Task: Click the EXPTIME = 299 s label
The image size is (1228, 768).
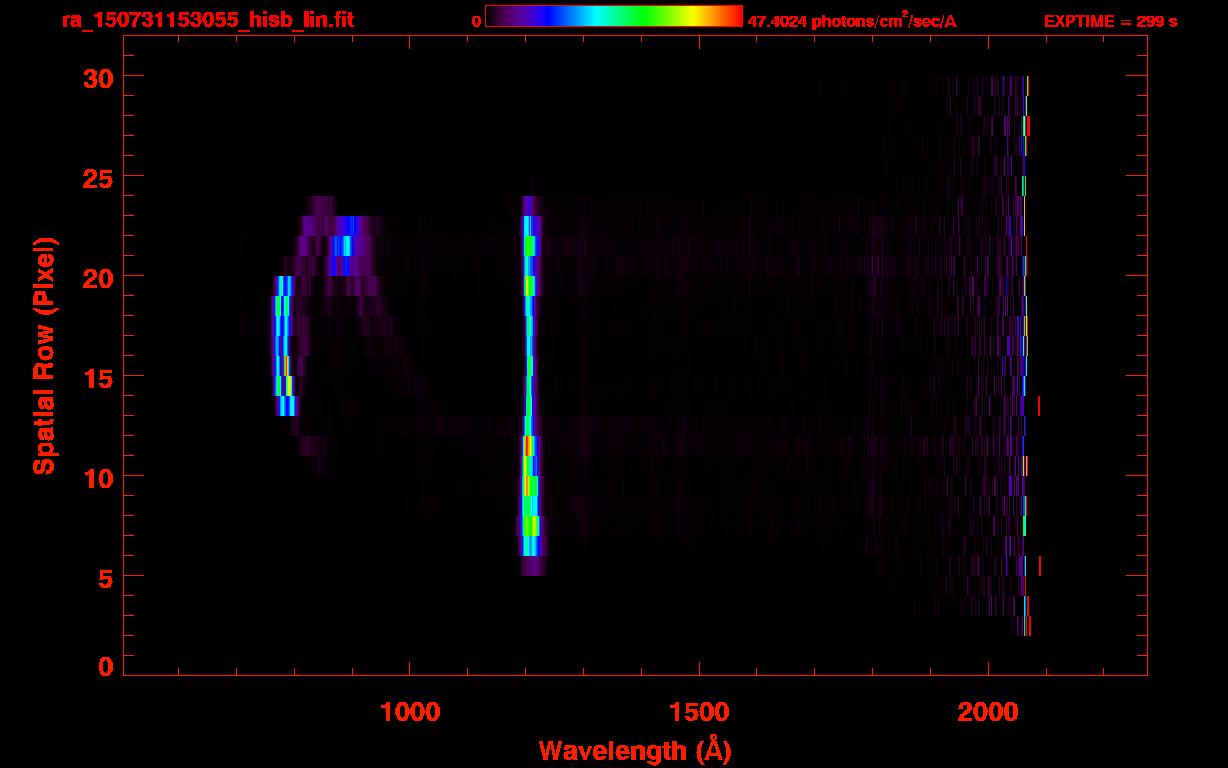Action: click(1110, 21)
